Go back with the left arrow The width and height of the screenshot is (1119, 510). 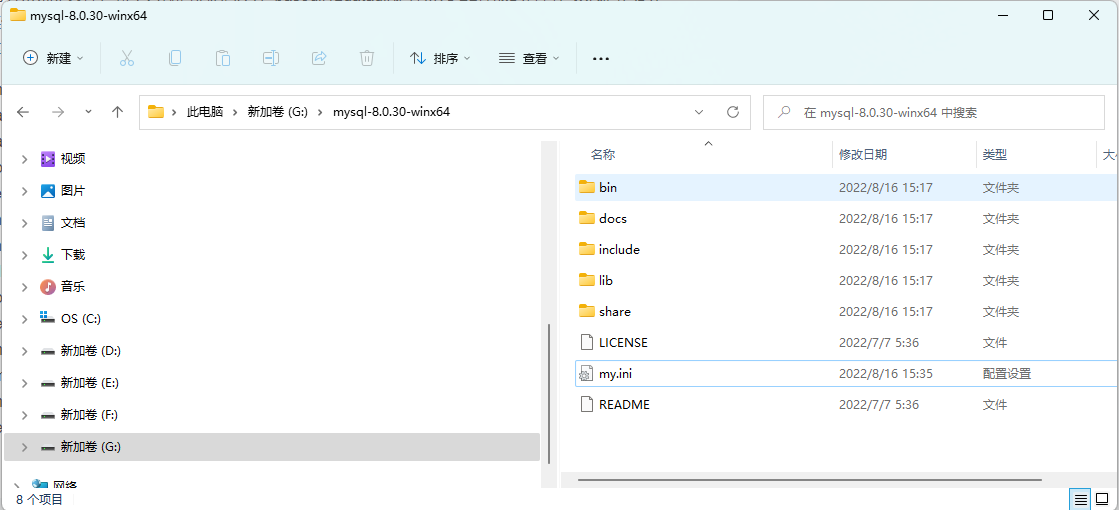point(23,112)
